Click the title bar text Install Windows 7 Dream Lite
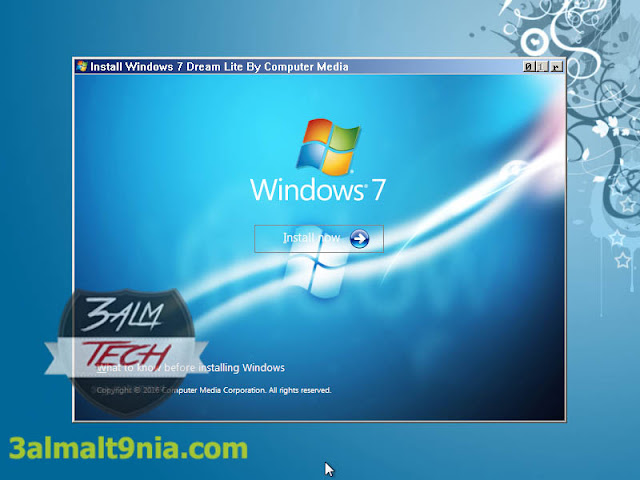640x480 pixels. tap(167, 67)
